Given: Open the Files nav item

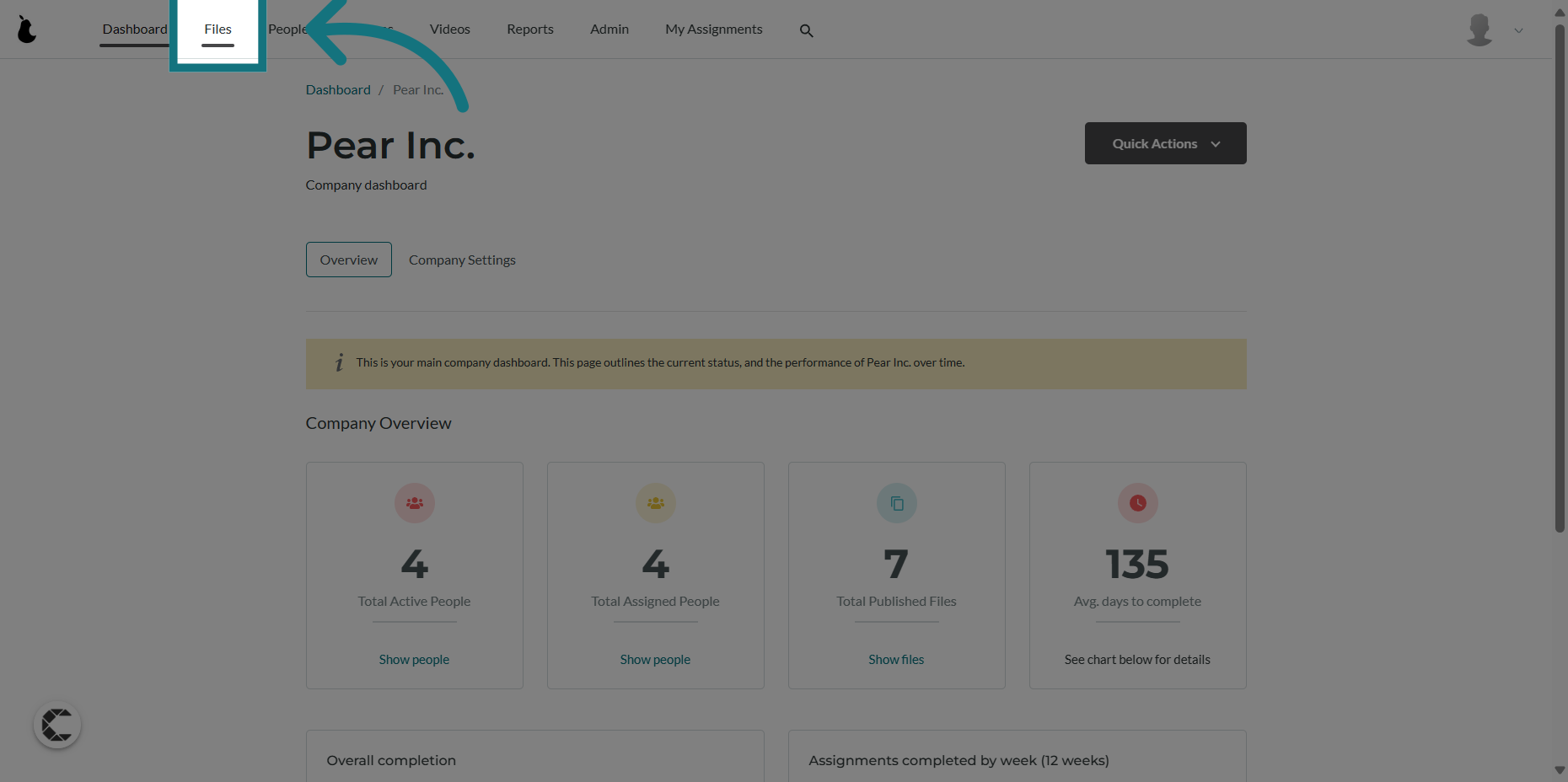Looking at the screenshot, I should point(217,29).
